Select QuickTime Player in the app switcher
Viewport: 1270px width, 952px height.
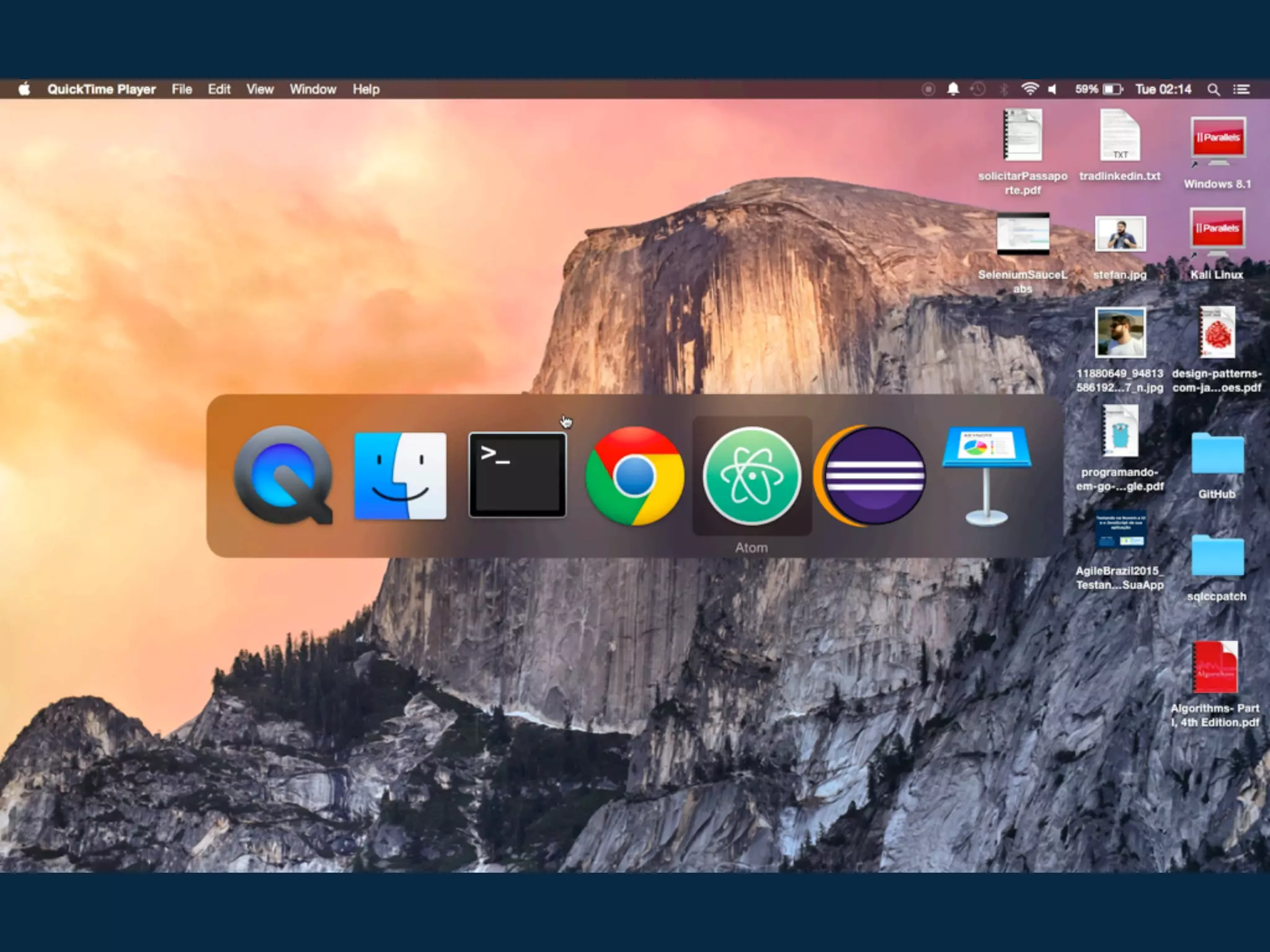[283, 475]
